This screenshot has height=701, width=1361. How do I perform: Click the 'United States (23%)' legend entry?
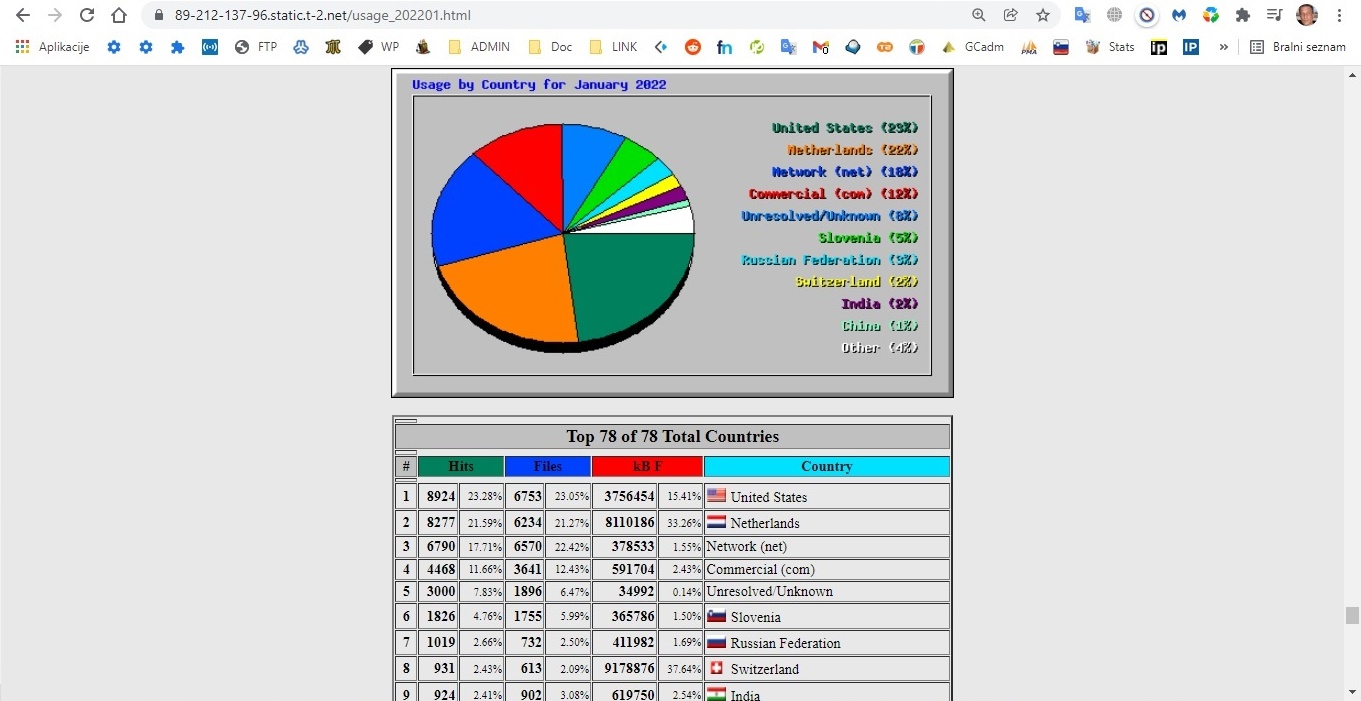click(844, 128)
